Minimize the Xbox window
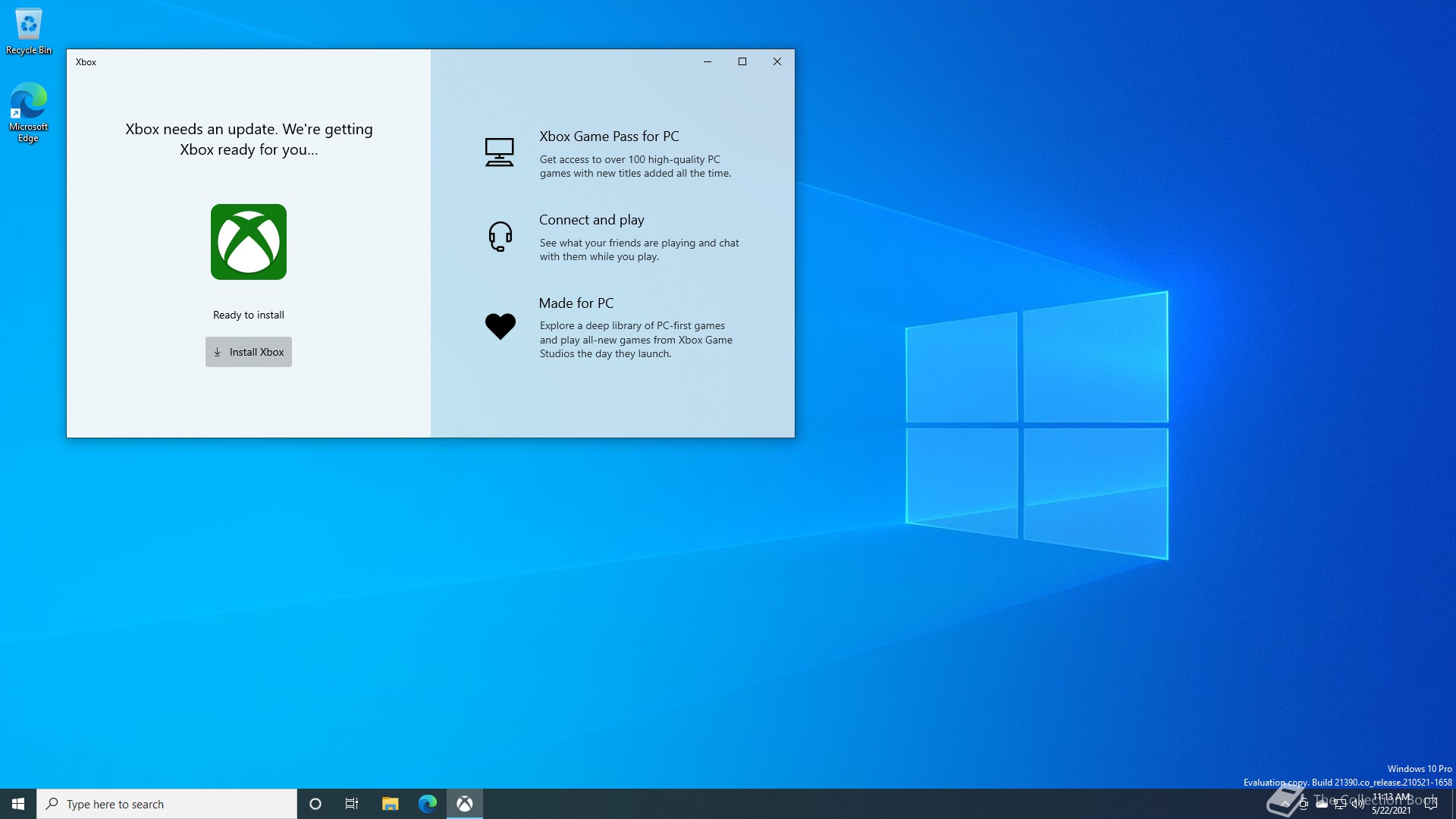The image size is (1456, 819). 708,61
